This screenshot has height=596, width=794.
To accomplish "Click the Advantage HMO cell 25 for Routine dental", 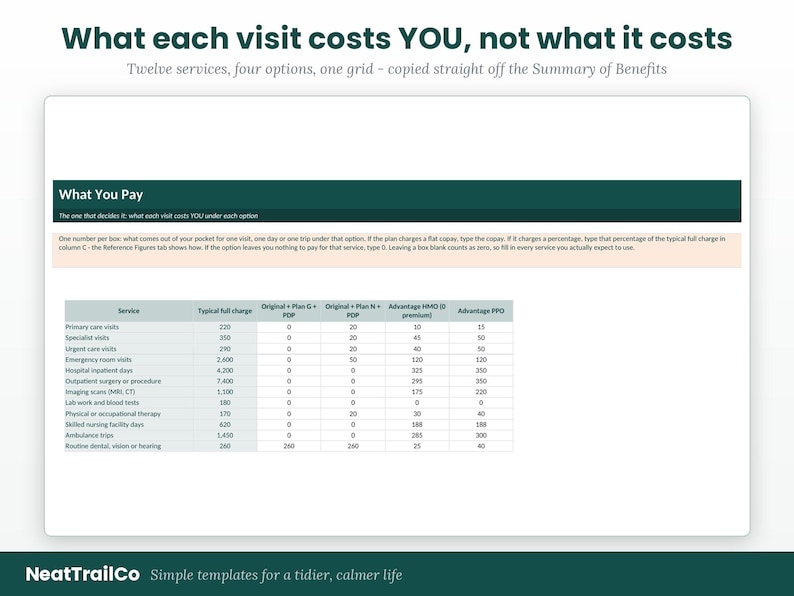I will (x=417, y=446).
